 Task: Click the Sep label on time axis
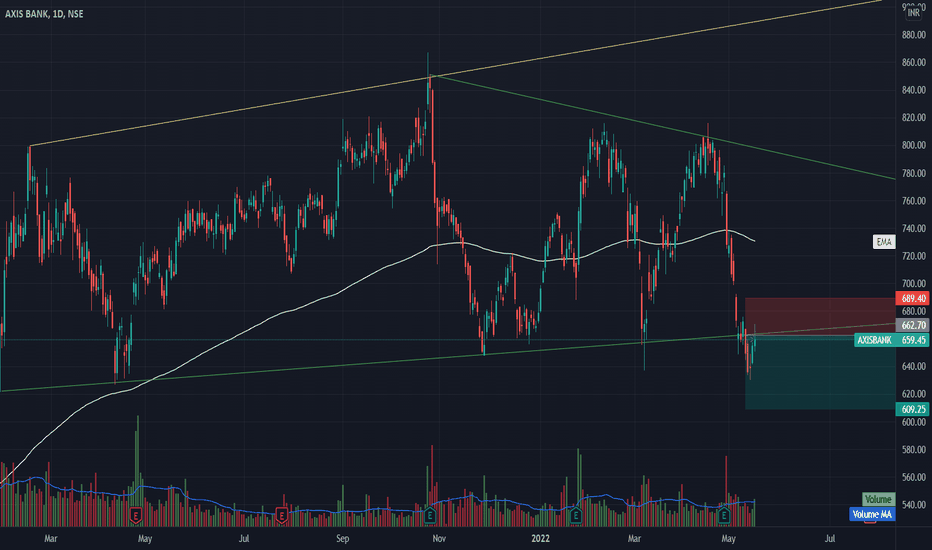click(342, 539)
